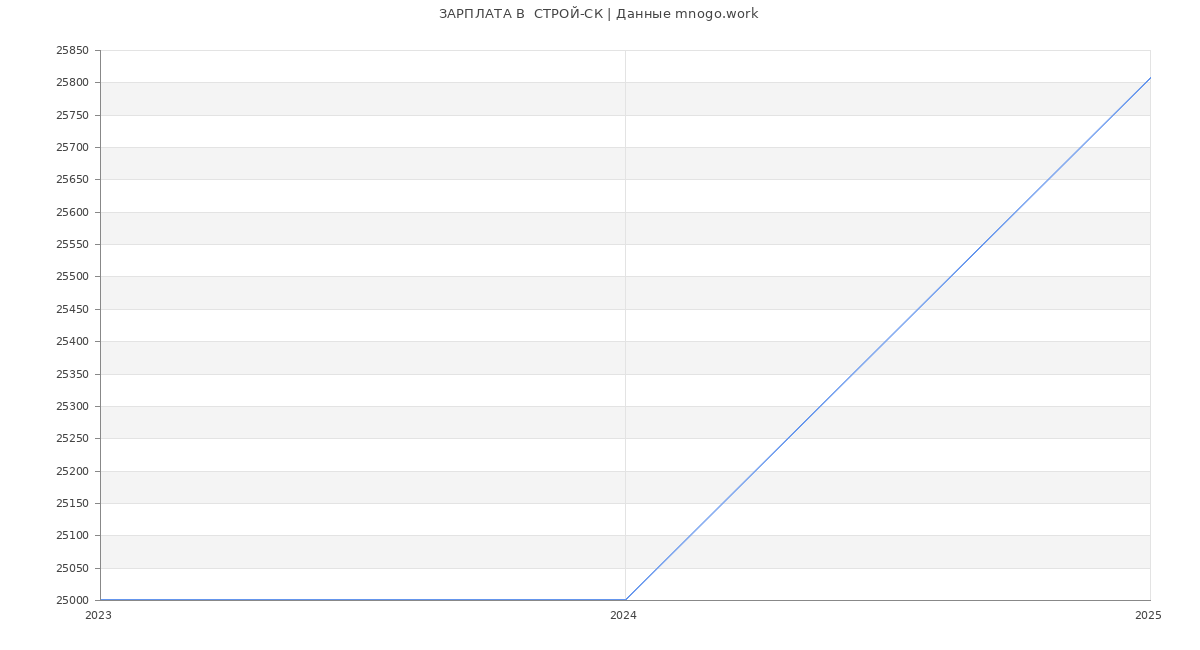Click the 25700 y-axis label
The height and width of the screenshot is (650, 1200).
pos(72,148)
